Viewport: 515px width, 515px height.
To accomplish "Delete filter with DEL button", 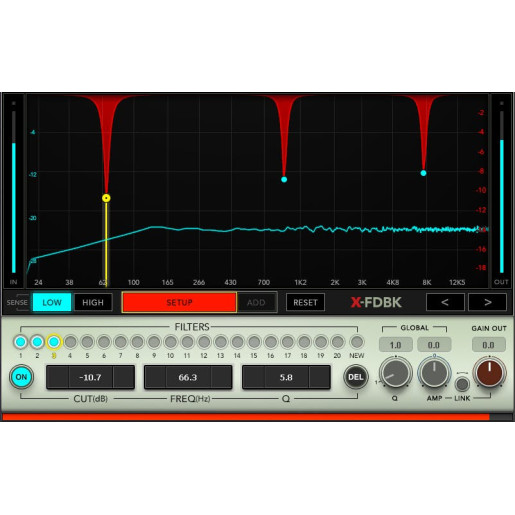I will click(x=356, y=377).
